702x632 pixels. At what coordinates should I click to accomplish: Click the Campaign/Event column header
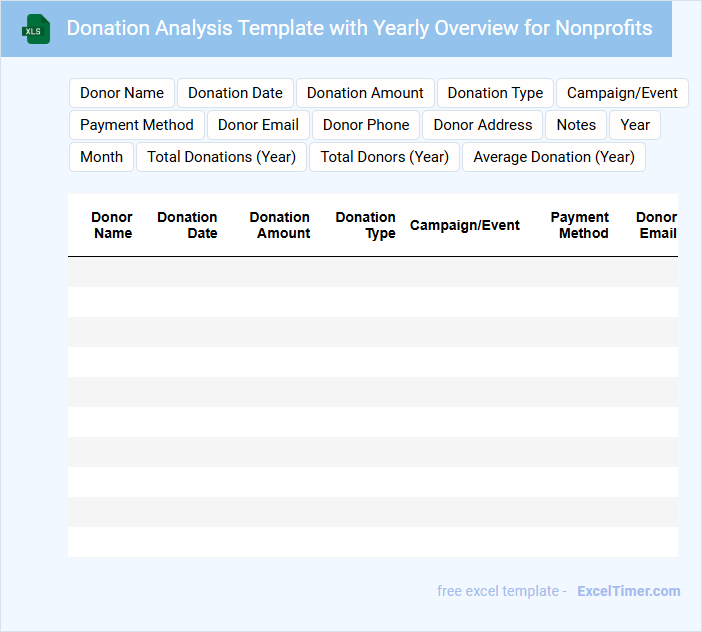(465, 225)
